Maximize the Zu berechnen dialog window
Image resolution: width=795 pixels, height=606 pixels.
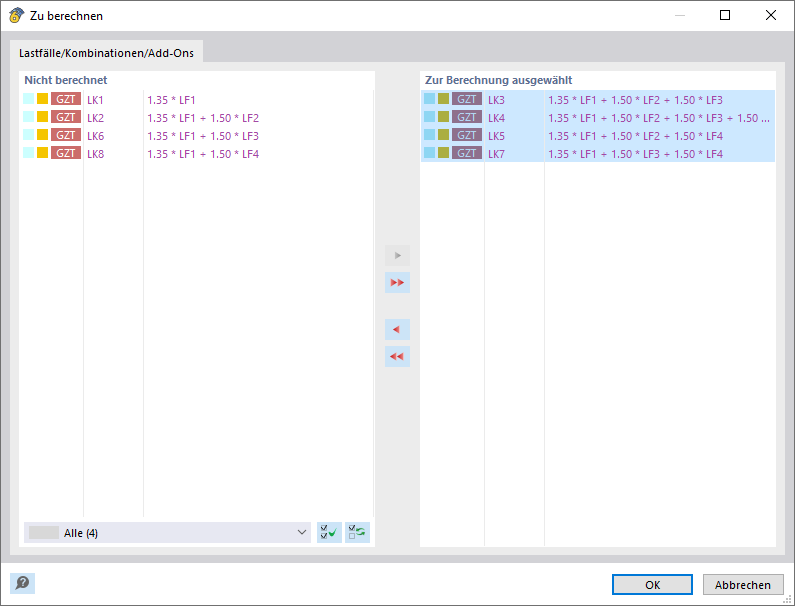[725, 15]
